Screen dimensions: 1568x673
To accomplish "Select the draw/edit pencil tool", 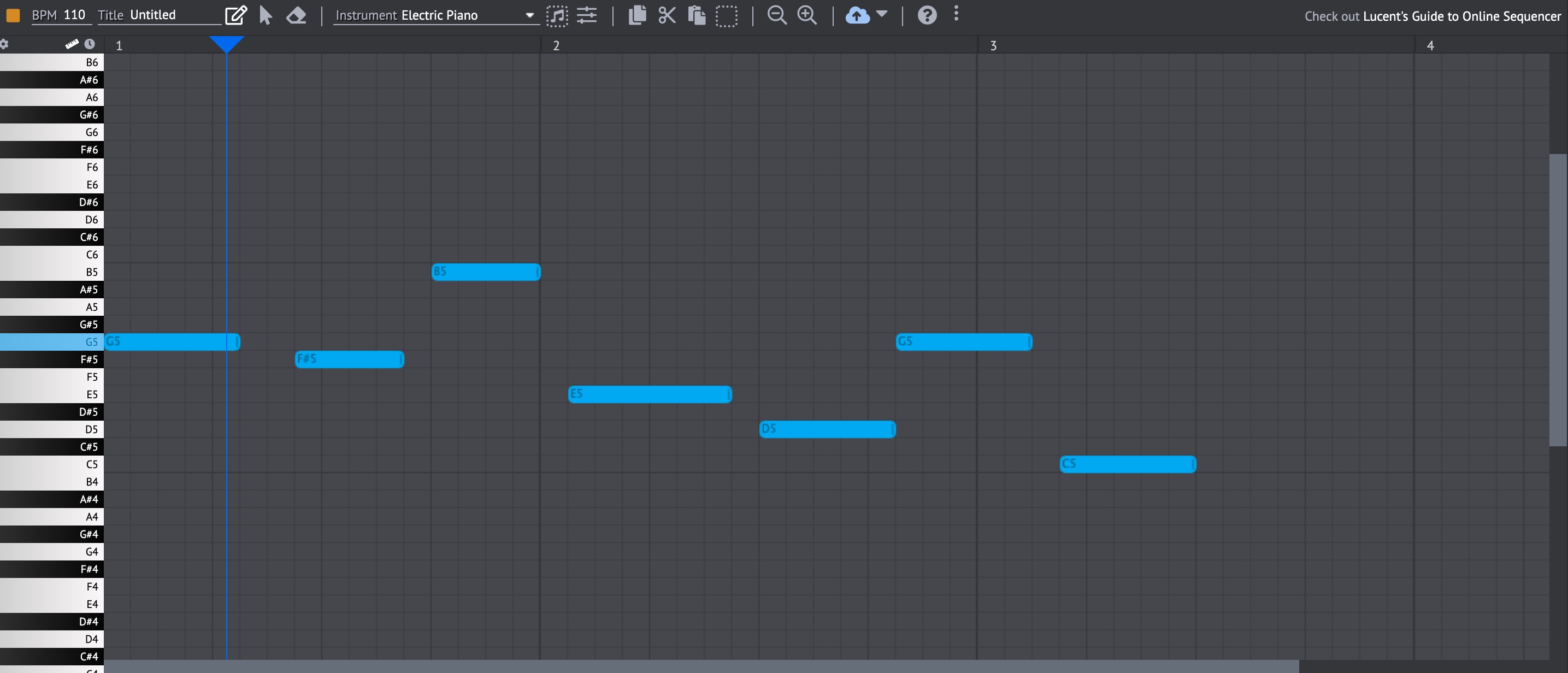I will click(x=235, y=15).
